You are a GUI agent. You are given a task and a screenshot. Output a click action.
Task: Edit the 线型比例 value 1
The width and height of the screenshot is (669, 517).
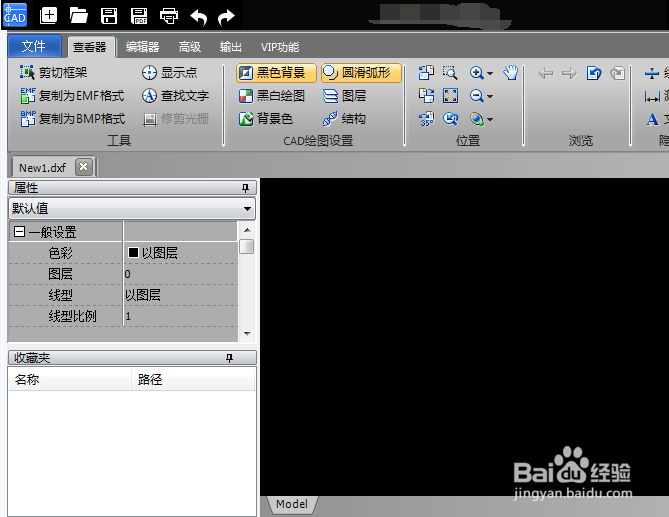[x=180, y=316]
